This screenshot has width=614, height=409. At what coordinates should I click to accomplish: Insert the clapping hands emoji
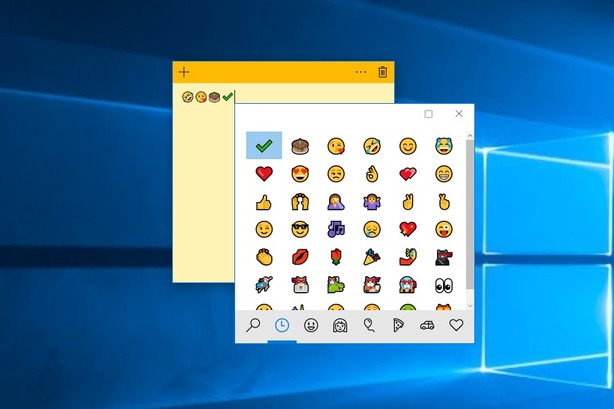click(264, 257)
